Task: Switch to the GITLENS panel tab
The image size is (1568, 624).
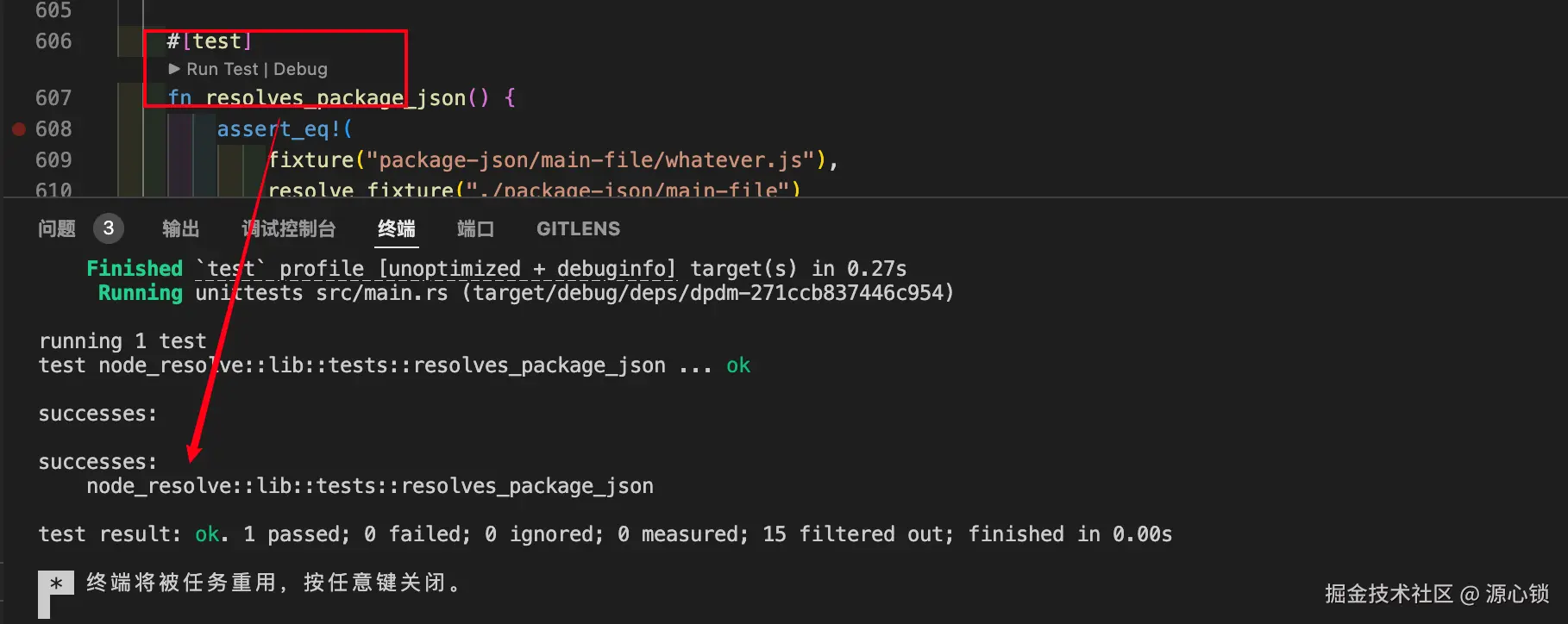Action: coord(578,228)
